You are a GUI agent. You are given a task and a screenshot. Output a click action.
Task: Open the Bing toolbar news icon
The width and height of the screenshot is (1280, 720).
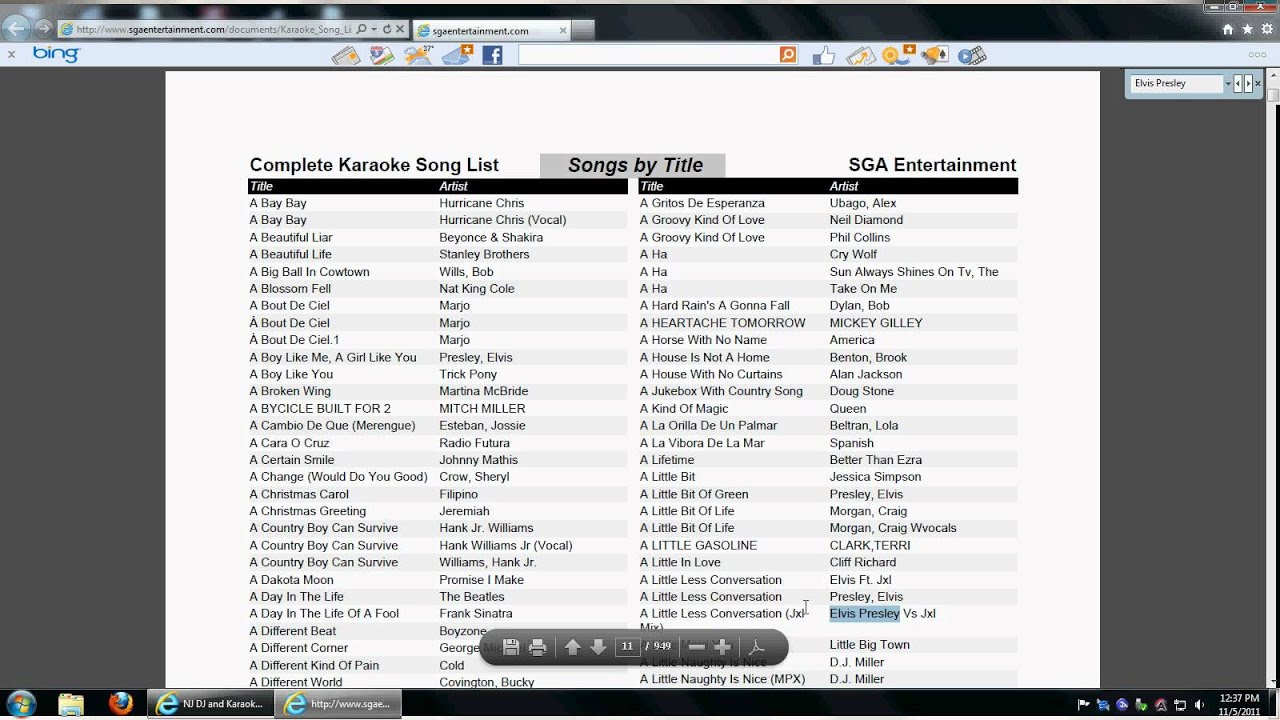coord(346,56)
